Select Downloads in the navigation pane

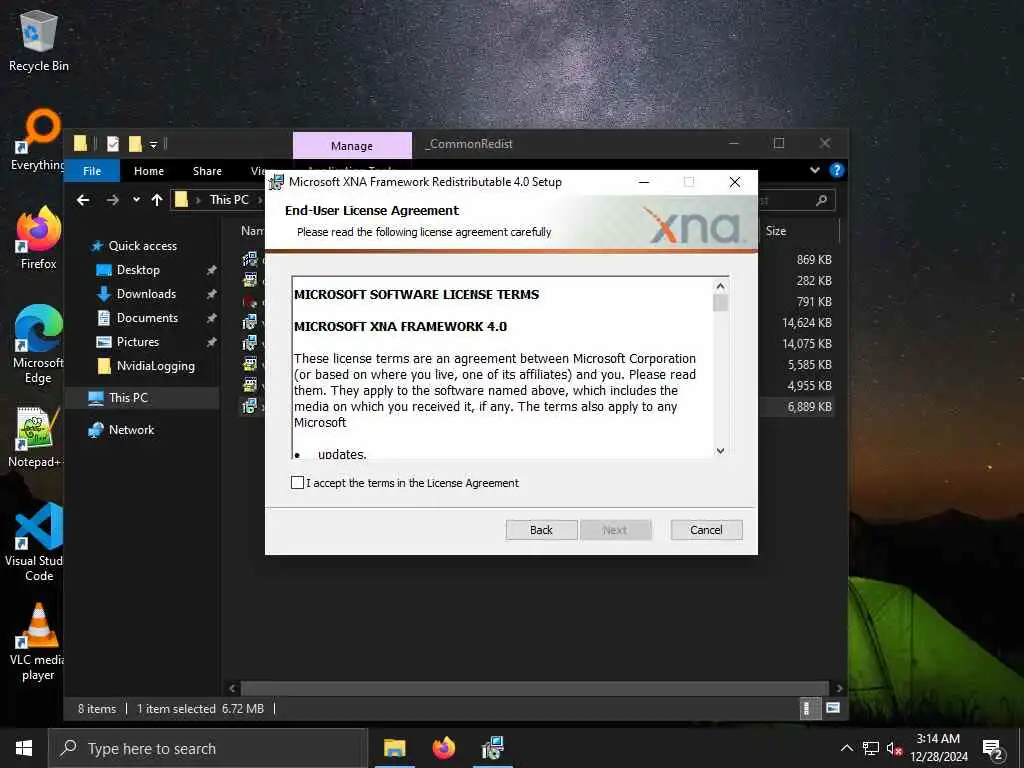point(146,294)
